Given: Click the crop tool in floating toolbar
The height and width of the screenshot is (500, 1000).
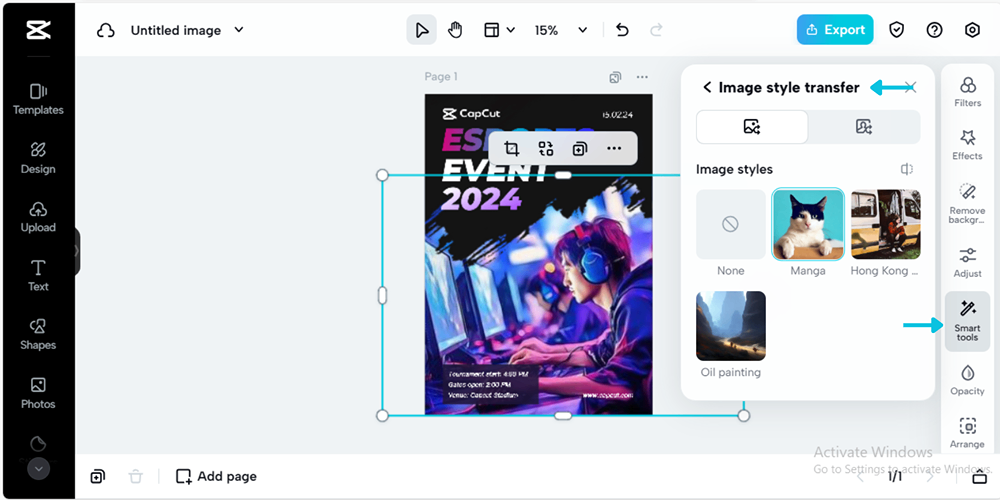Looking at the screenshot, I should click(511, 149).
